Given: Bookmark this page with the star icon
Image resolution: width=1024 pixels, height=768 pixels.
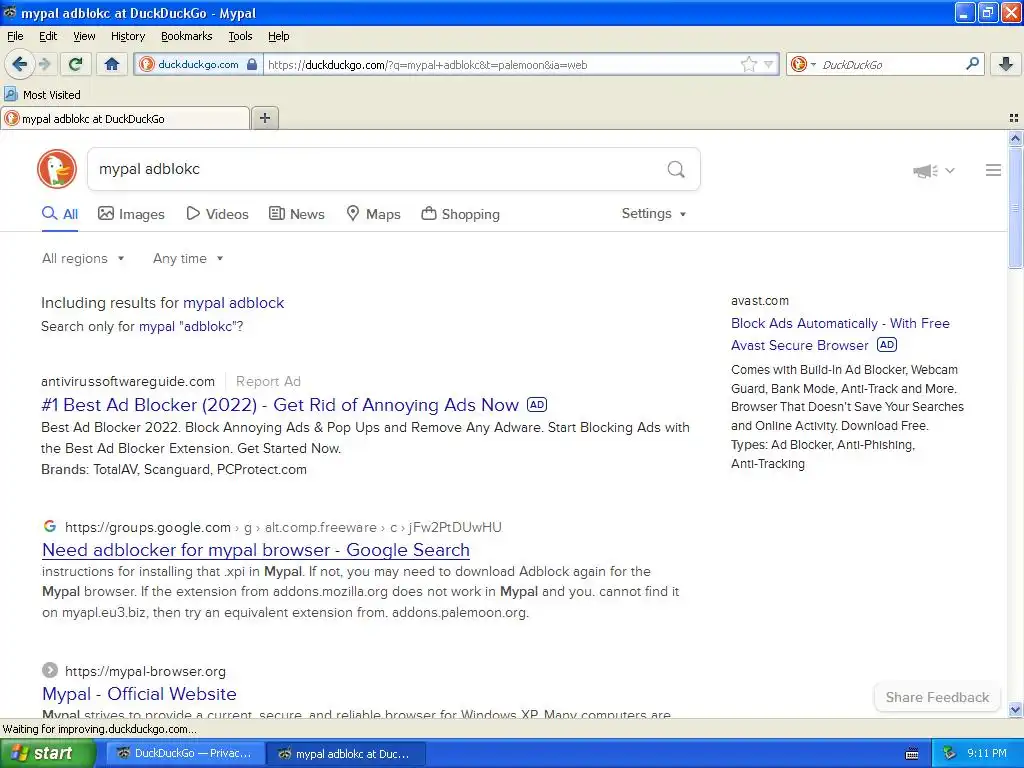Looking at the screenshot, I should click(749, 64).
